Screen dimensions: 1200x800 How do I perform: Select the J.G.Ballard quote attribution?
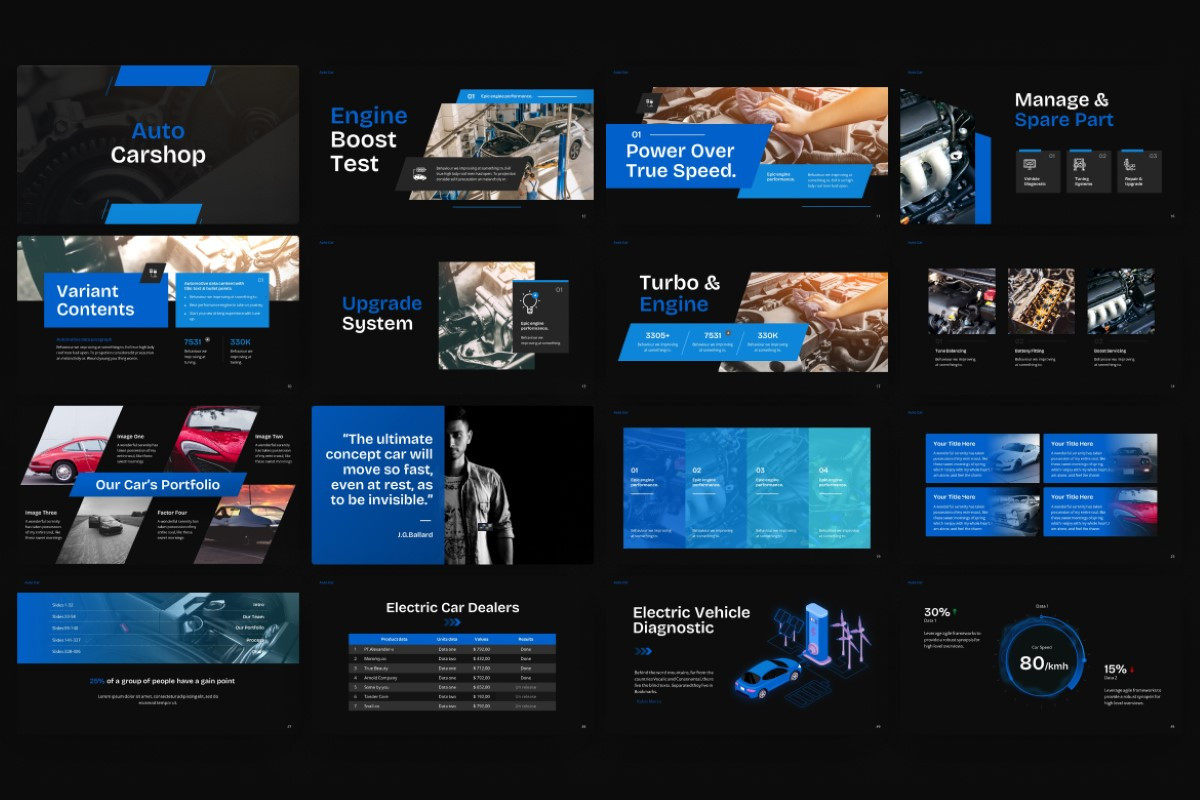(414, 534)
